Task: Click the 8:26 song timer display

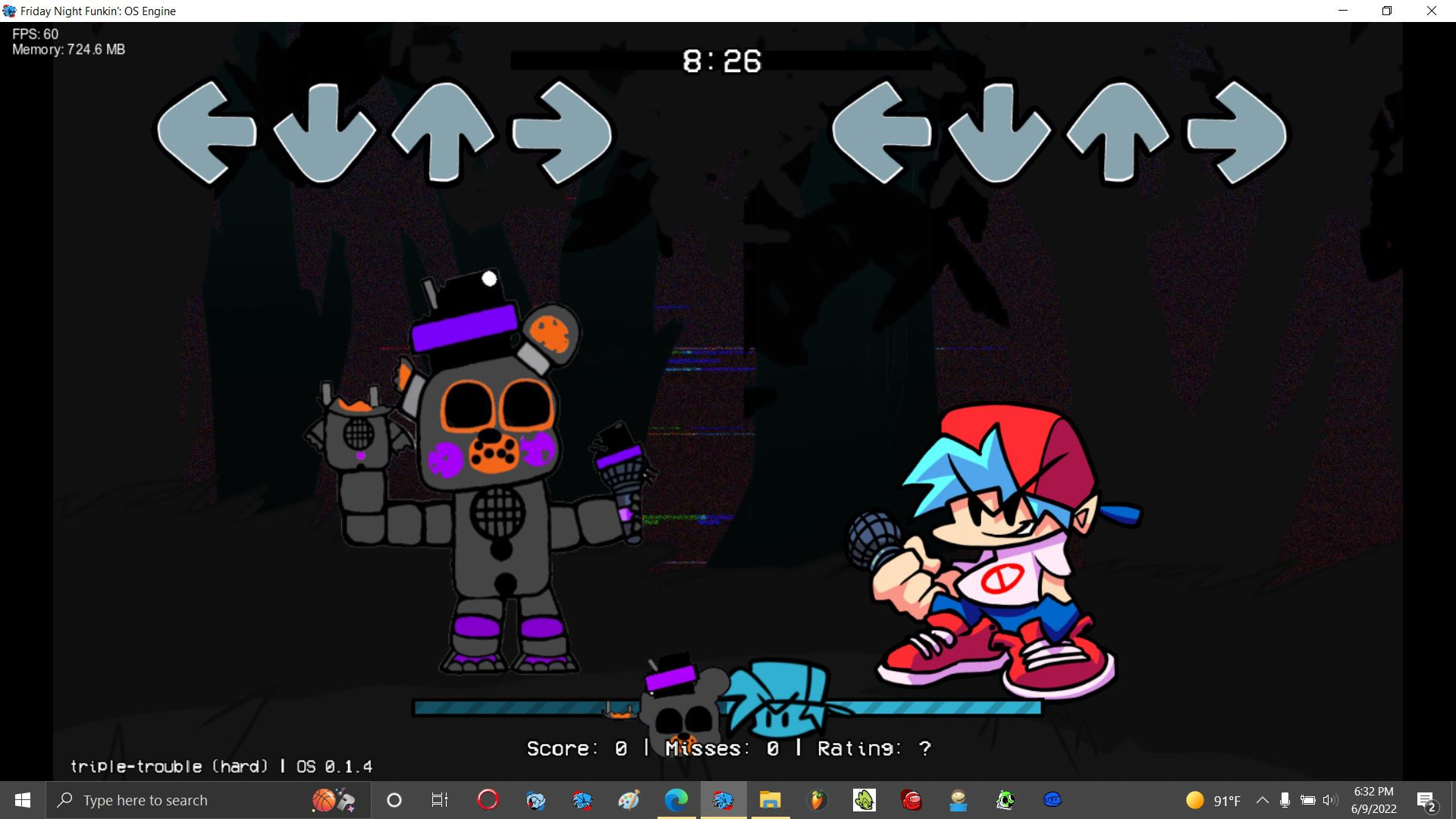Action: [721, 62]
